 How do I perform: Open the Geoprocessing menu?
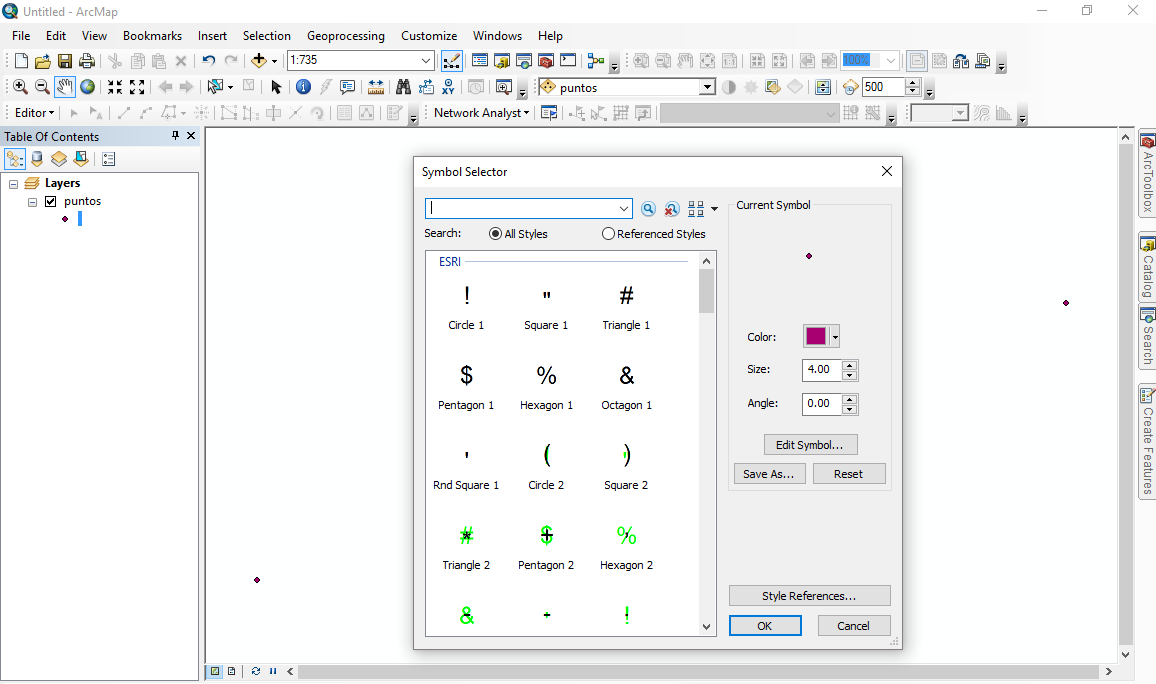pyautogui.click(x=345, y=36)
